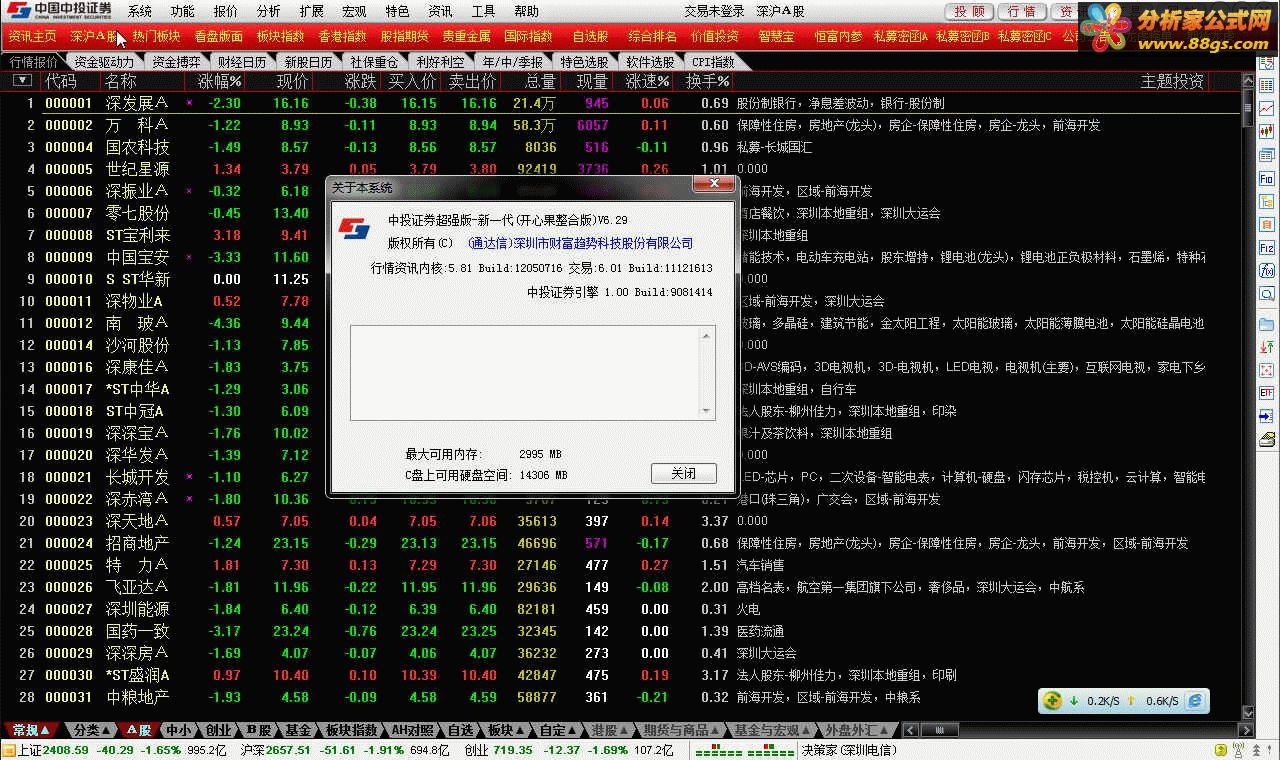Image resolution: width=1280 pixels, height=760 pixels.
Task: Click the red and green up-down arrows icon
Action: click(x=1266, y=346)
